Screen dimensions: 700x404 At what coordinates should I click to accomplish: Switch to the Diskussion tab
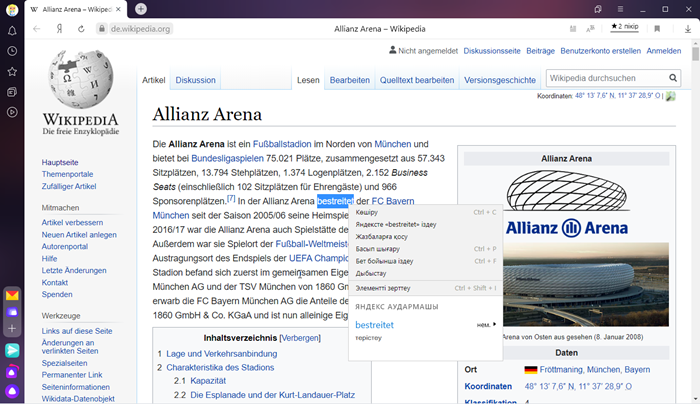[x=195, y=80]
